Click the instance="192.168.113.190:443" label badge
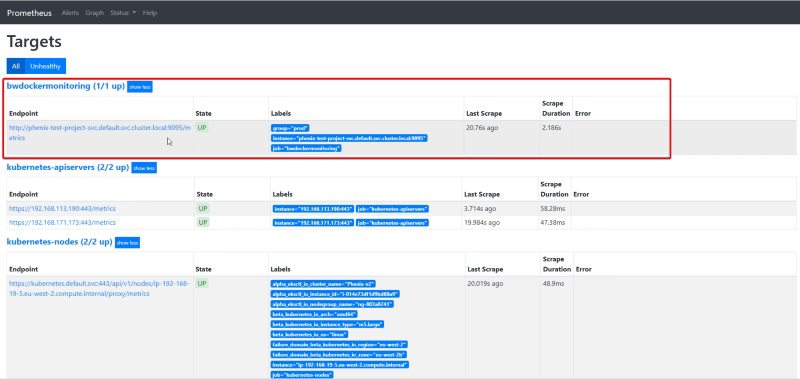The height and width of the screenshot is (379, 800). tap(313, 209)
